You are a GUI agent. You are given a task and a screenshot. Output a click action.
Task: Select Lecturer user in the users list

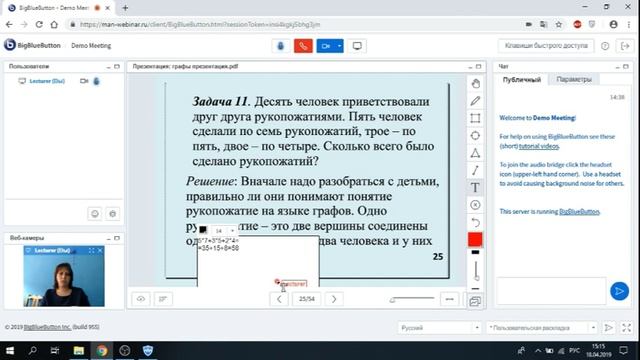click(47, 81)
